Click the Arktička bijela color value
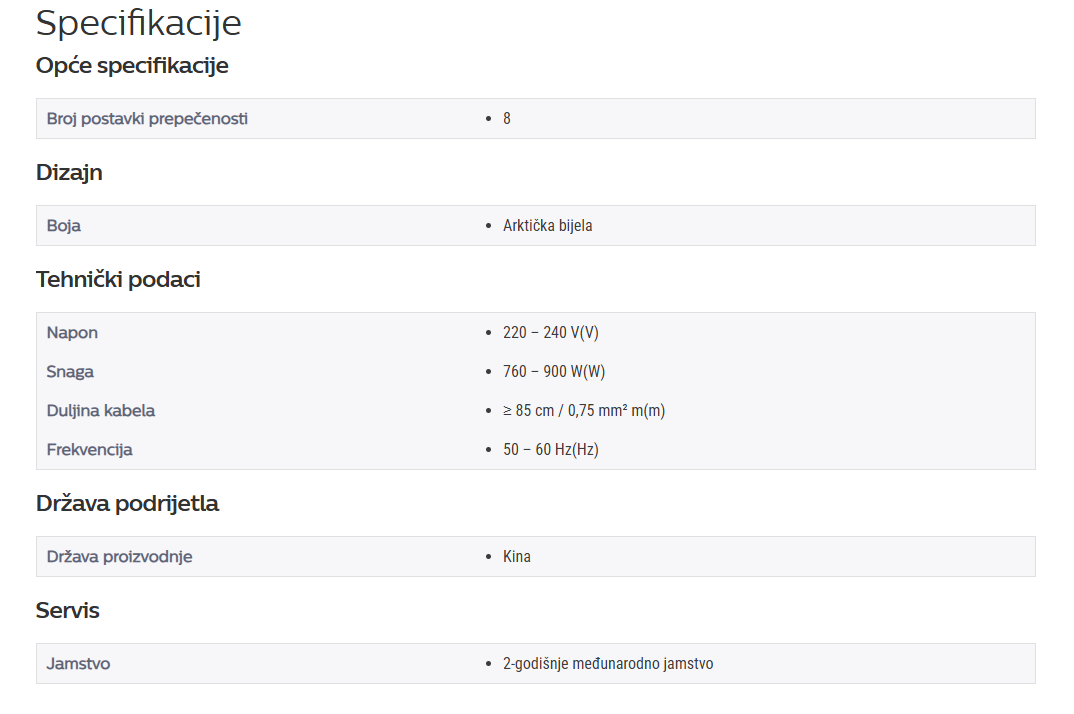 point(547,225)
